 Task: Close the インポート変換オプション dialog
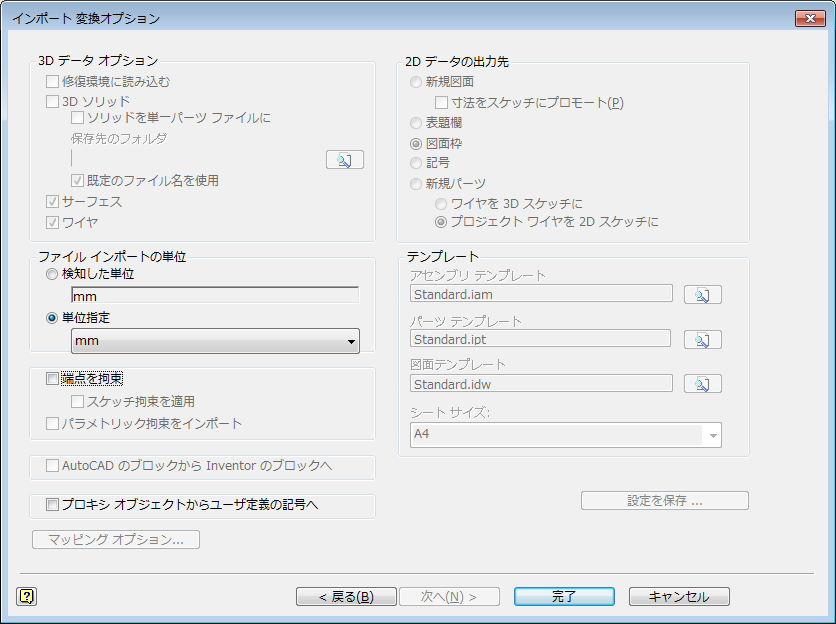[x=809, y=18]
